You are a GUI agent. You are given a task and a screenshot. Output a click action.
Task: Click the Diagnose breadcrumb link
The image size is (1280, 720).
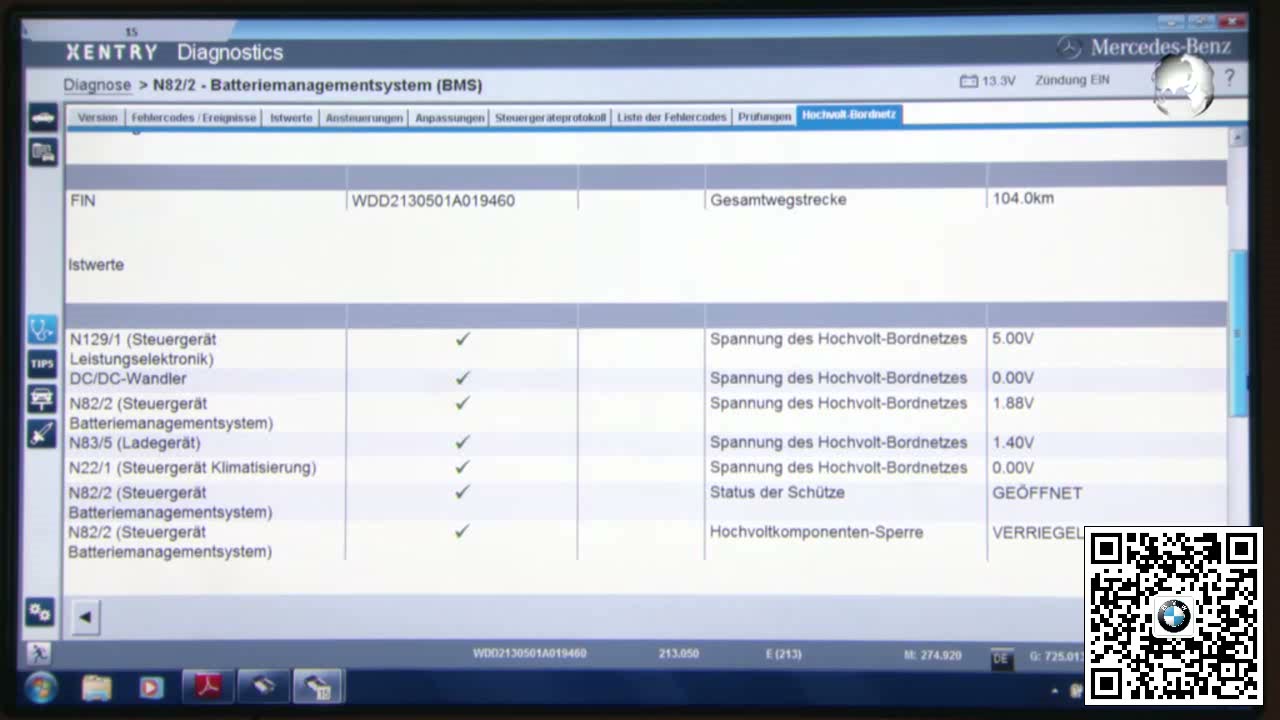pyautogui.click(x=97, y=85)
